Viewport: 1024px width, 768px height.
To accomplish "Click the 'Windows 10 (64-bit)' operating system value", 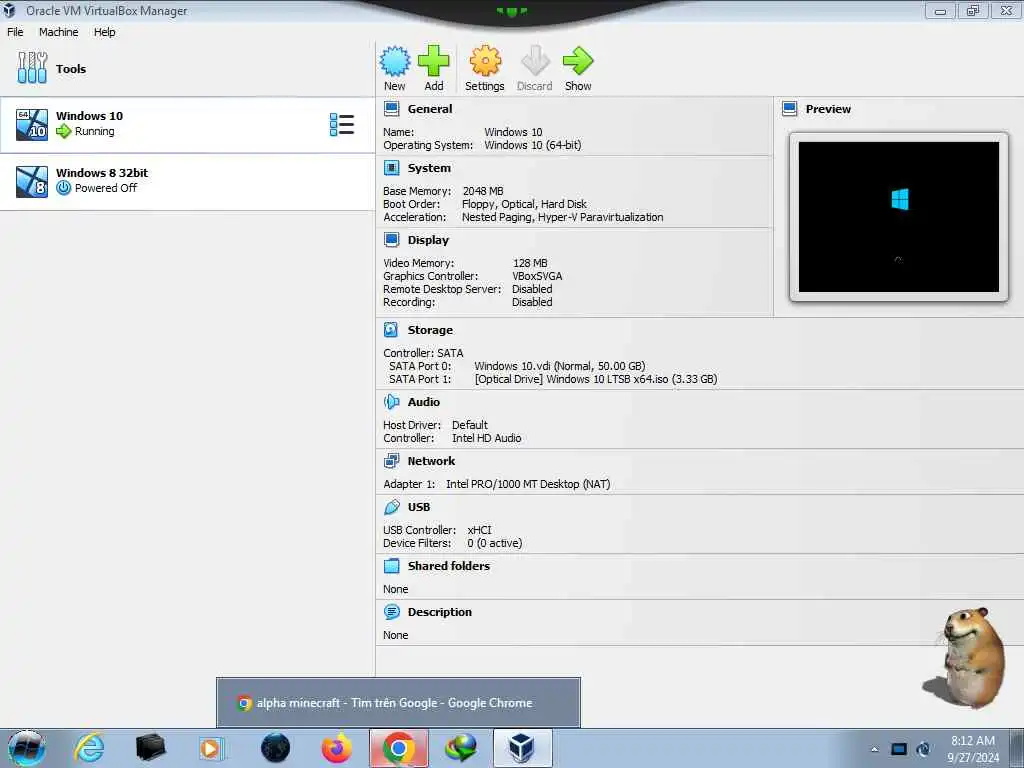I will 533,145.
